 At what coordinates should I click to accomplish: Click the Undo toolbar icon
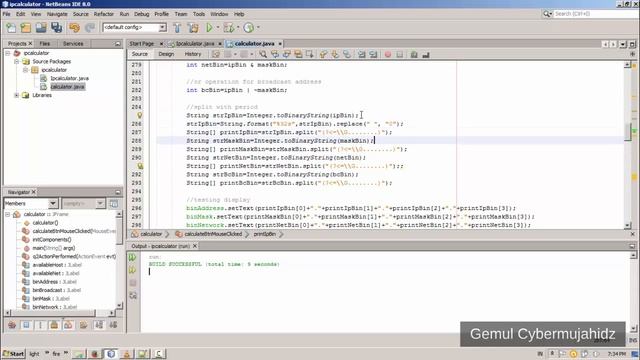74,27
